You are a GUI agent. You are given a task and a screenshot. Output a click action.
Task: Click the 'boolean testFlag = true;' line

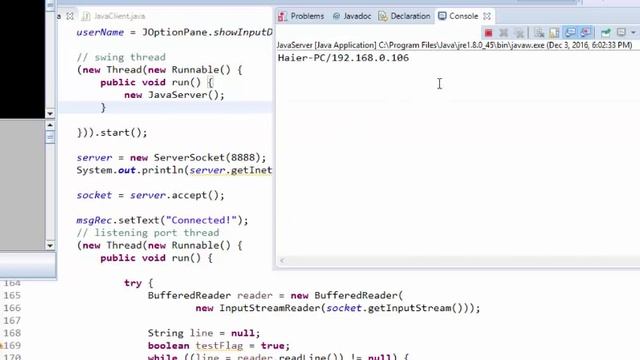pos(219,346)
